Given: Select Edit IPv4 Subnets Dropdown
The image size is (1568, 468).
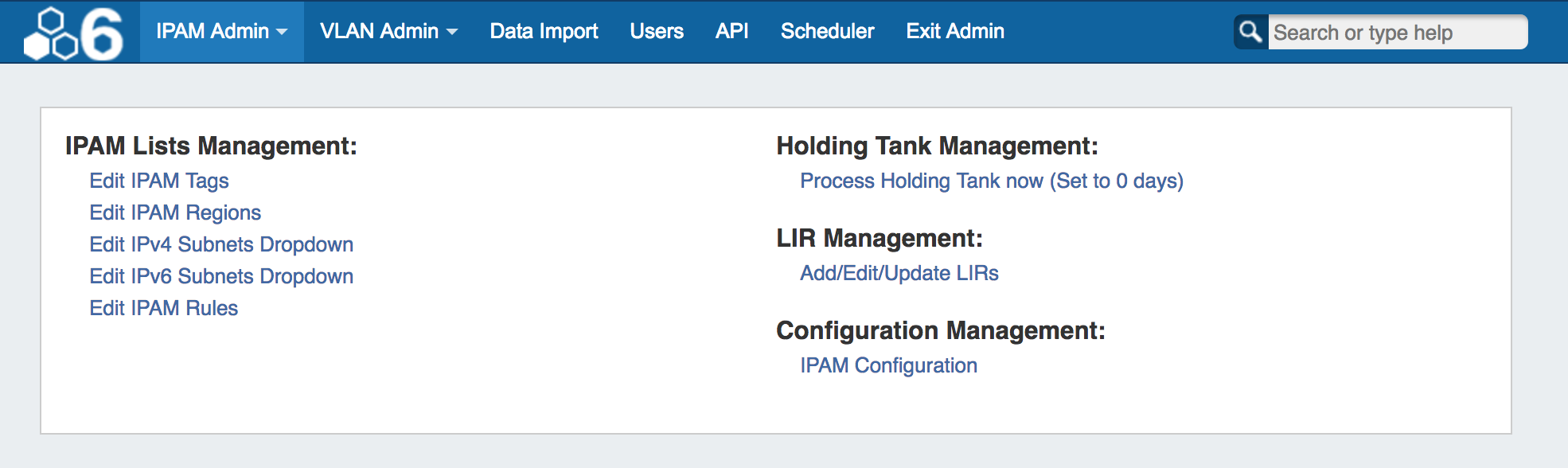Looking at the screenshot, I should [x=221, y=244].
